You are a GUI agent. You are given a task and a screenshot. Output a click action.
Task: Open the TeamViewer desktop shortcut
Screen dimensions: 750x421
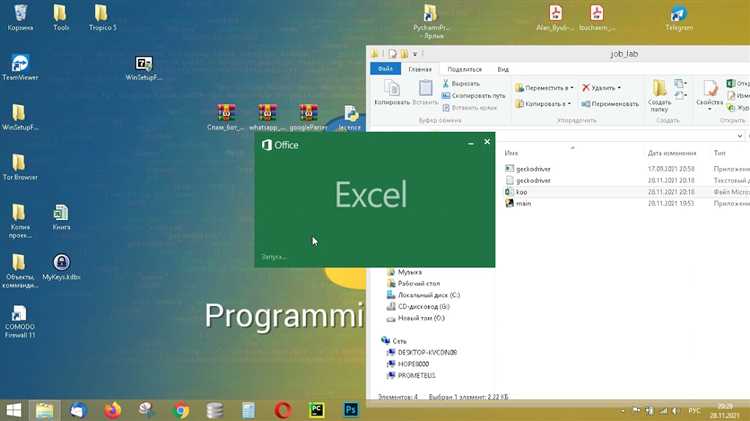pos(20,67)
